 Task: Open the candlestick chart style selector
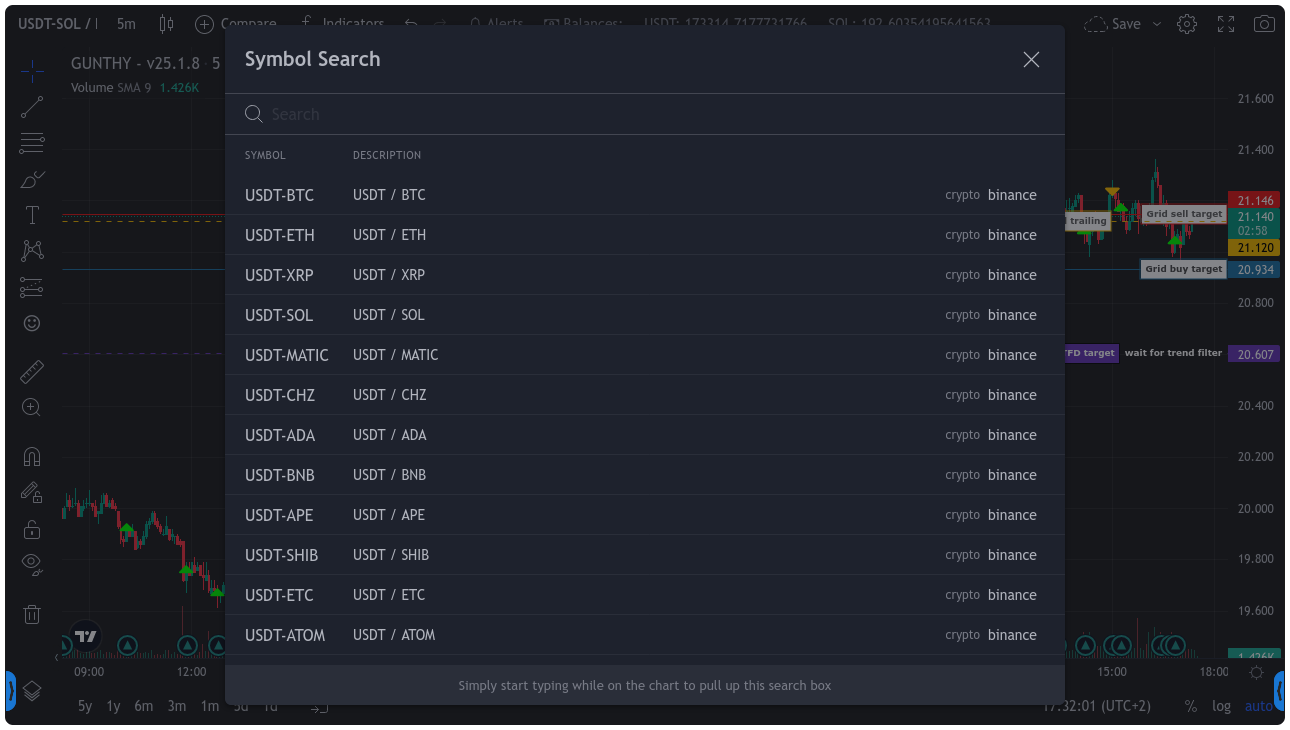pos(167,24)
